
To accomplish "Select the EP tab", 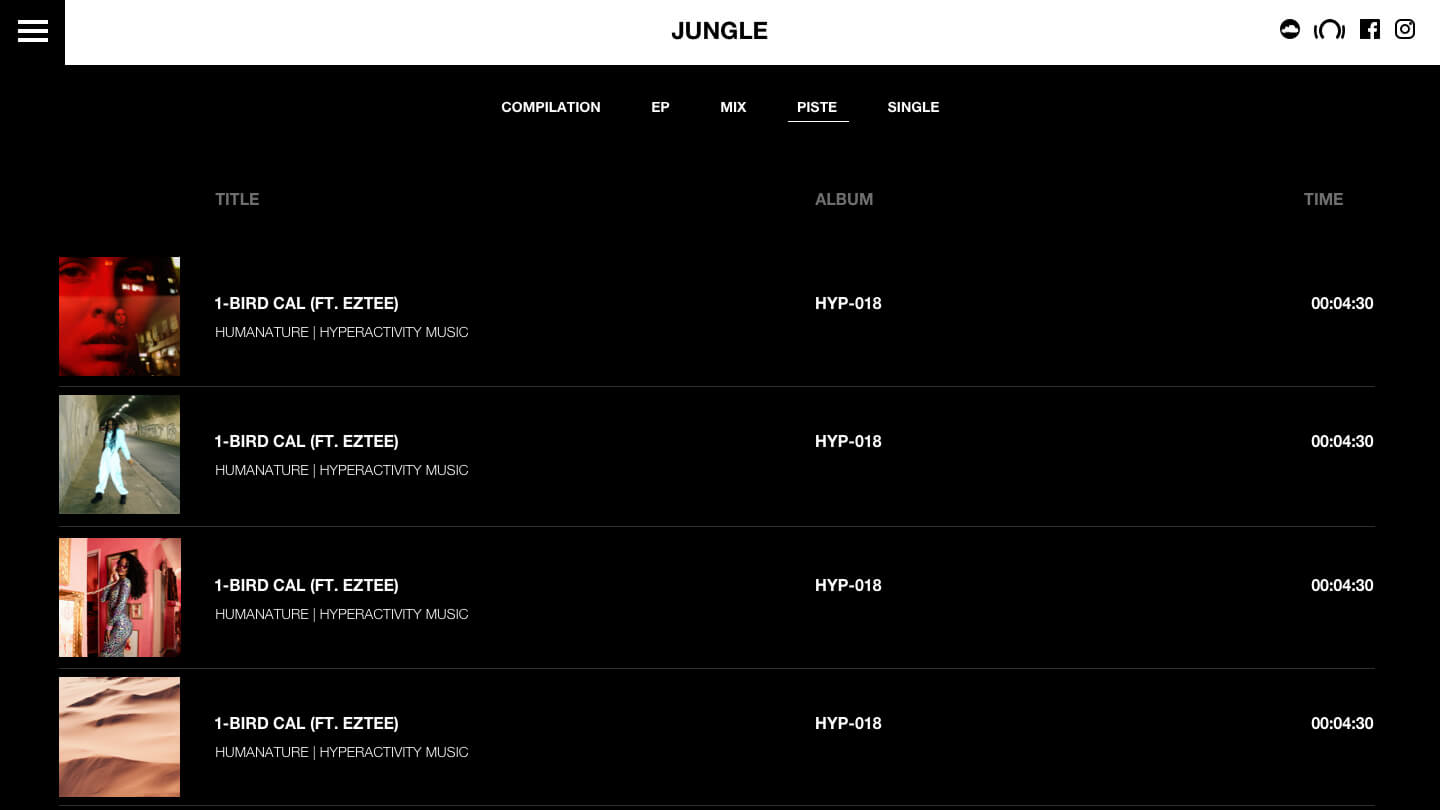I will tap(660, 107).
